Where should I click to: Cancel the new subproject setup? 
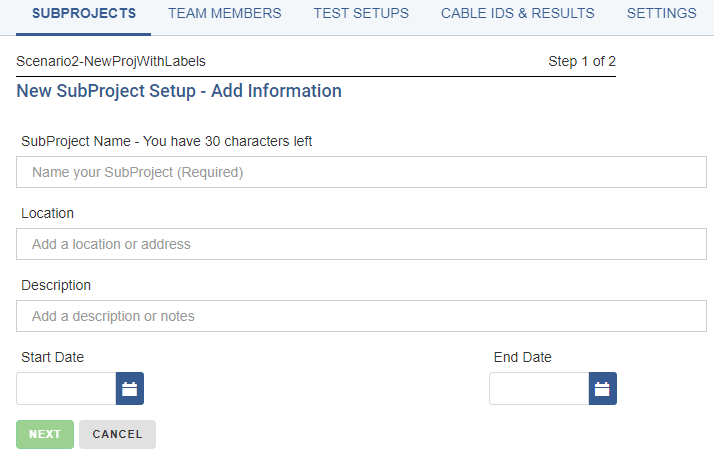click(117, 434)
